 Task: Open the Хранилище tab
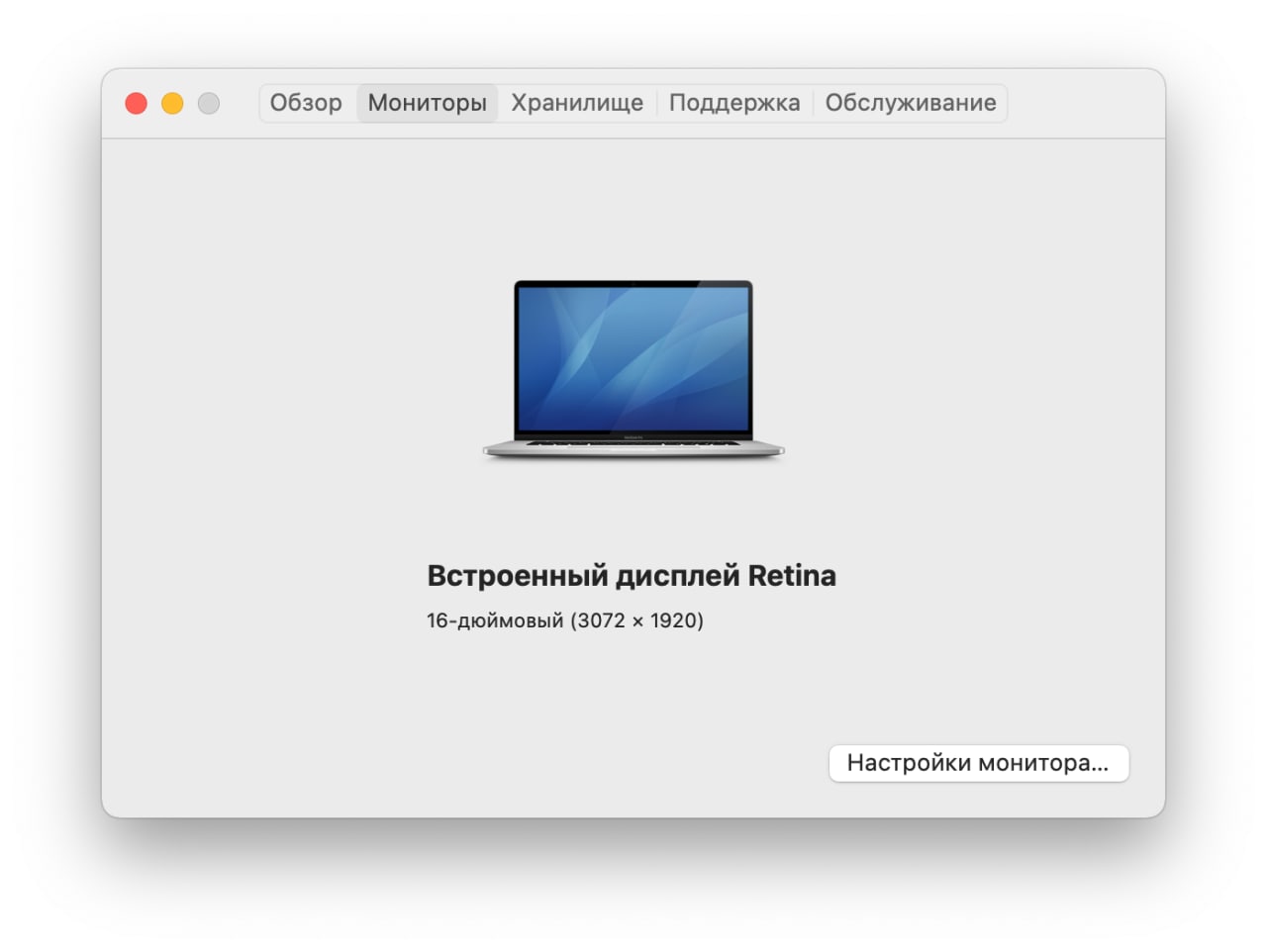tap(577, 103)
